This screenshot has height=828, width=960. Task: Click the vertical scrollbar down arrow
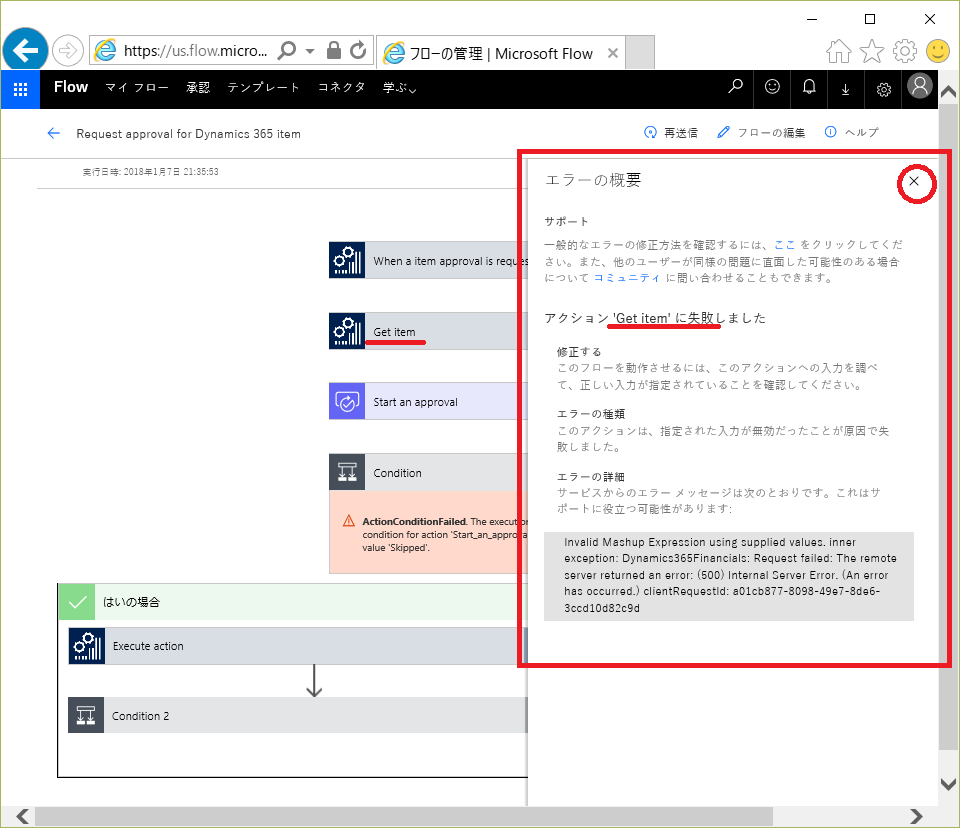948,784
